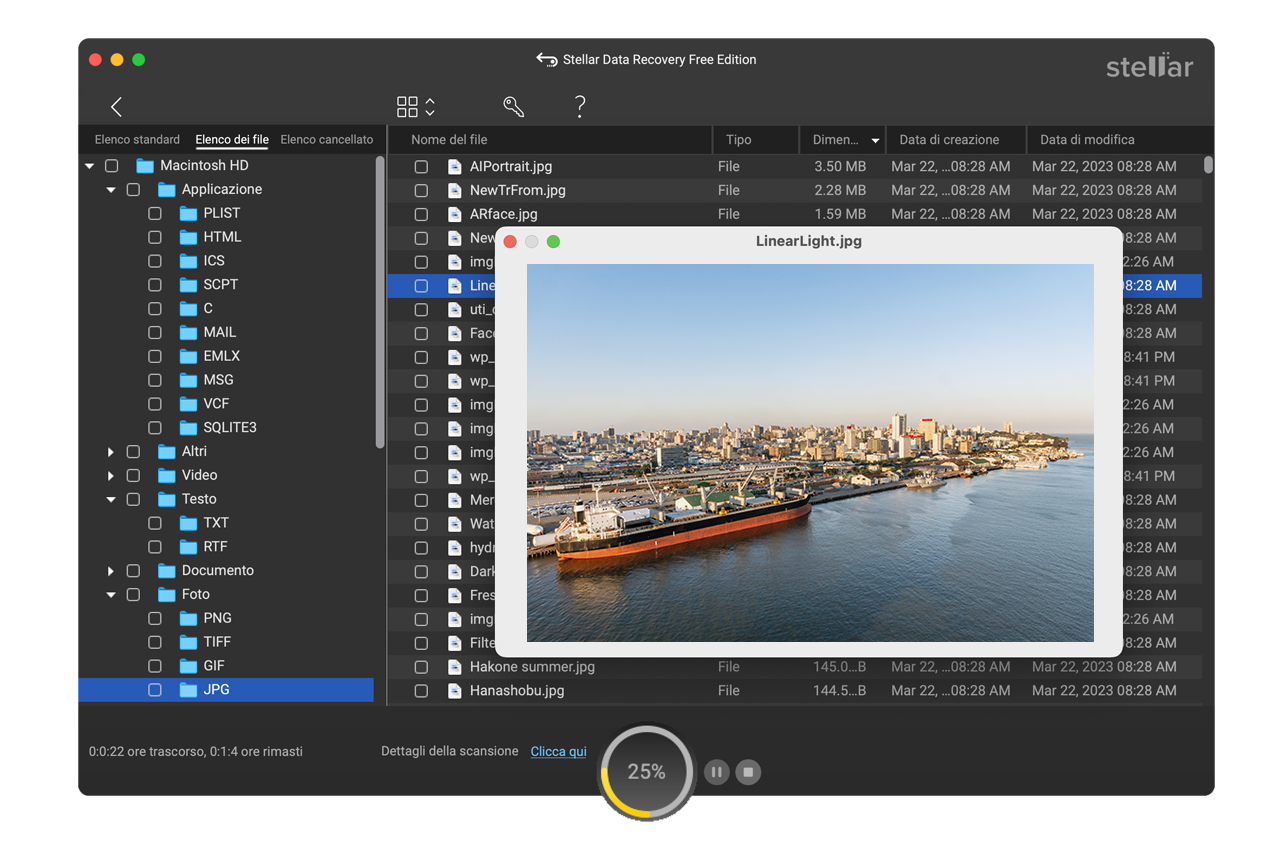The image size is (1280, 860).
Task: Stop the scan
Action: pos(748,772)
